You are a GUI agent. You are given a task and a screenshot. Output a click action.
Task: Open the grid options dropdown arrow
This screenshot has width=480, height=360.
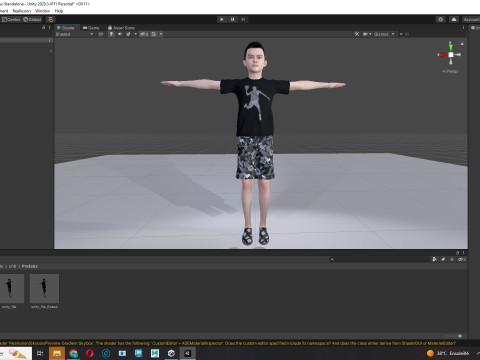[161, 34]
